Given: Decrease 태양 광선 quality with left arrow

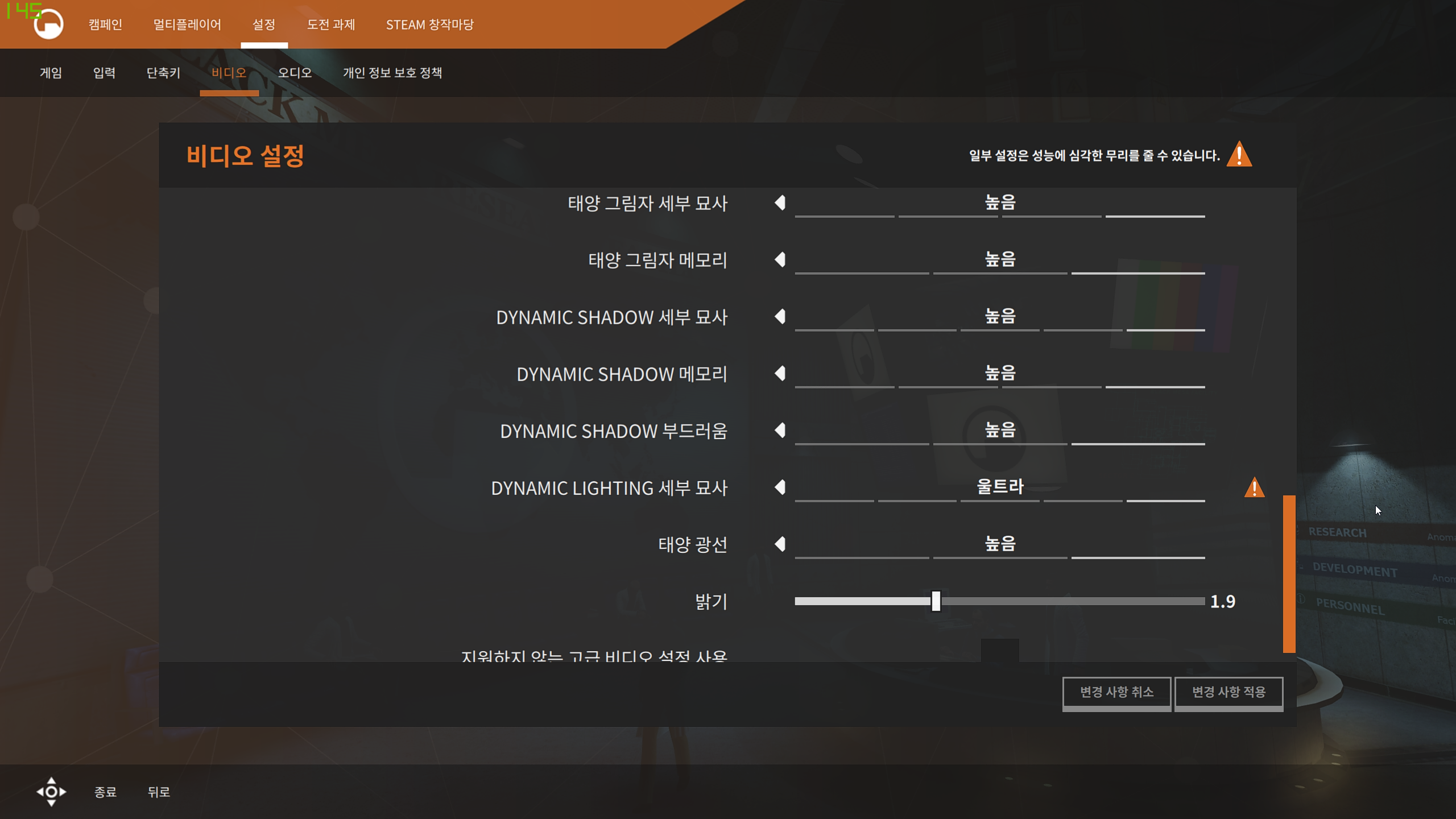Looking at the screenshot, I should pyautogui.click(x=780, y=544).
